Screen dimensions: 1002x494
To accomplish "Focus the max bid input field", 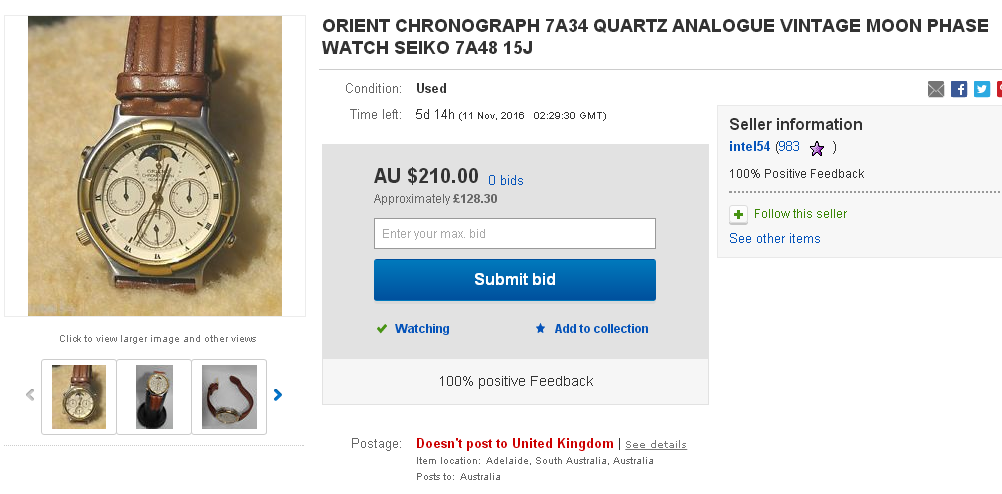I will point(515,234).
